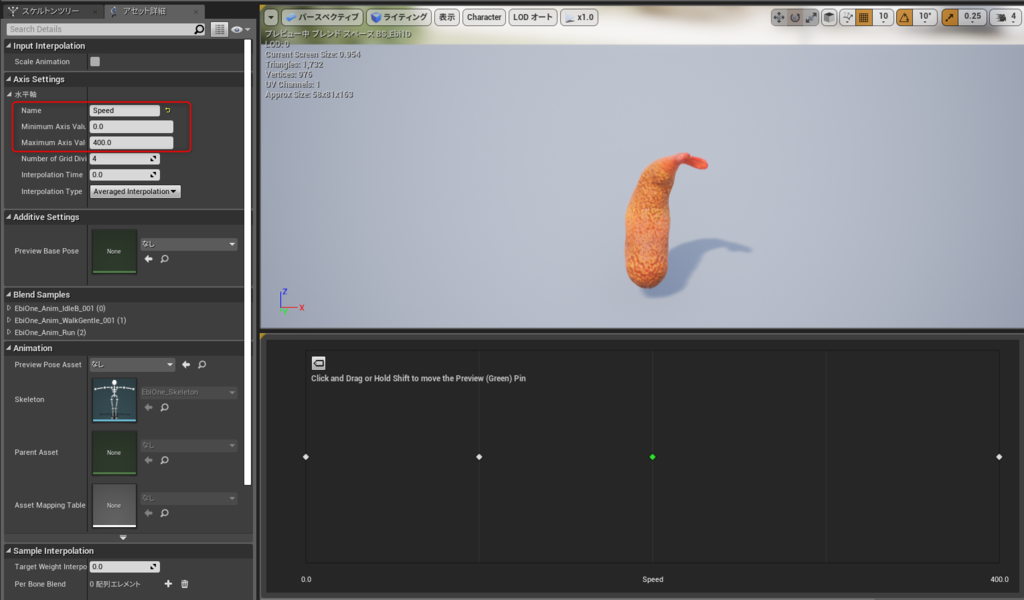Collapse the Blend Samples section
The image size is (1024, 600).
pos(8,294)
